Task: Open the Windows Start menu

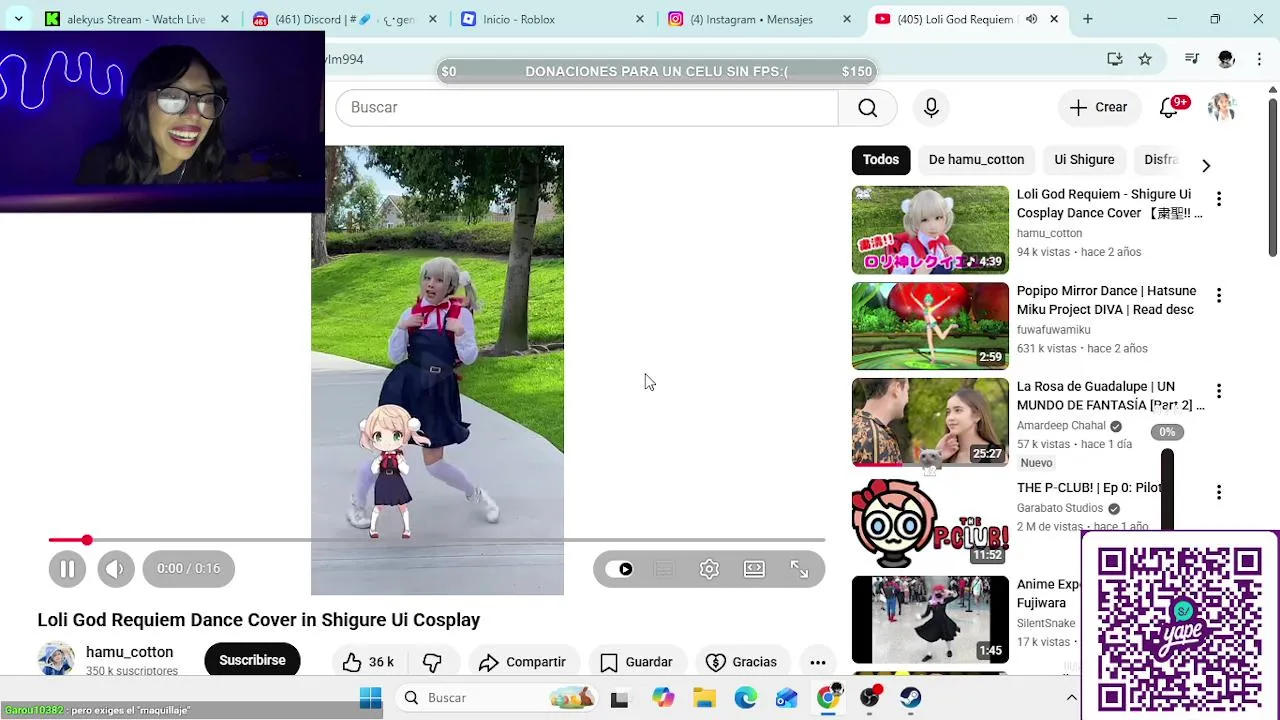Action: coord(370,698)
